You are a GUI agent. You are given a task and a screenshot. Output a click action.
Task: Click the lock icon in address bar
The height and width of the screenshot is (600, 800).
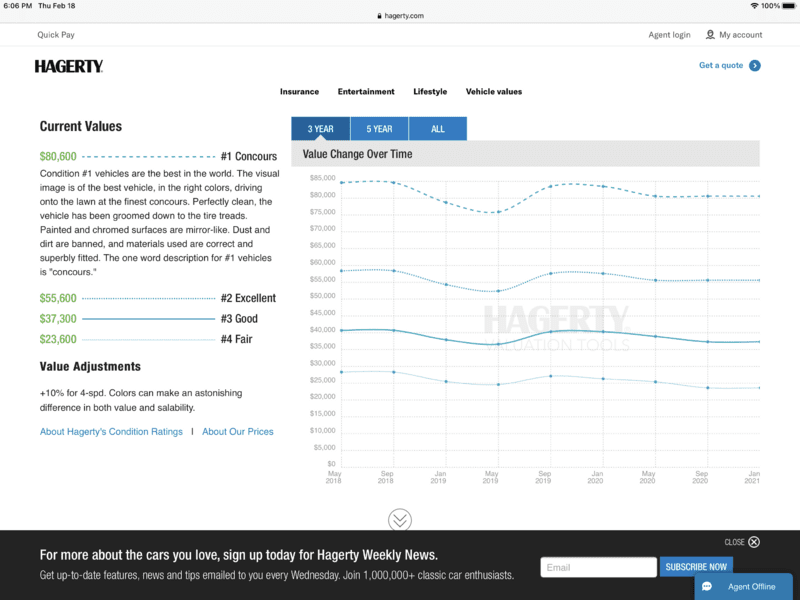click(x=378, y=16)
